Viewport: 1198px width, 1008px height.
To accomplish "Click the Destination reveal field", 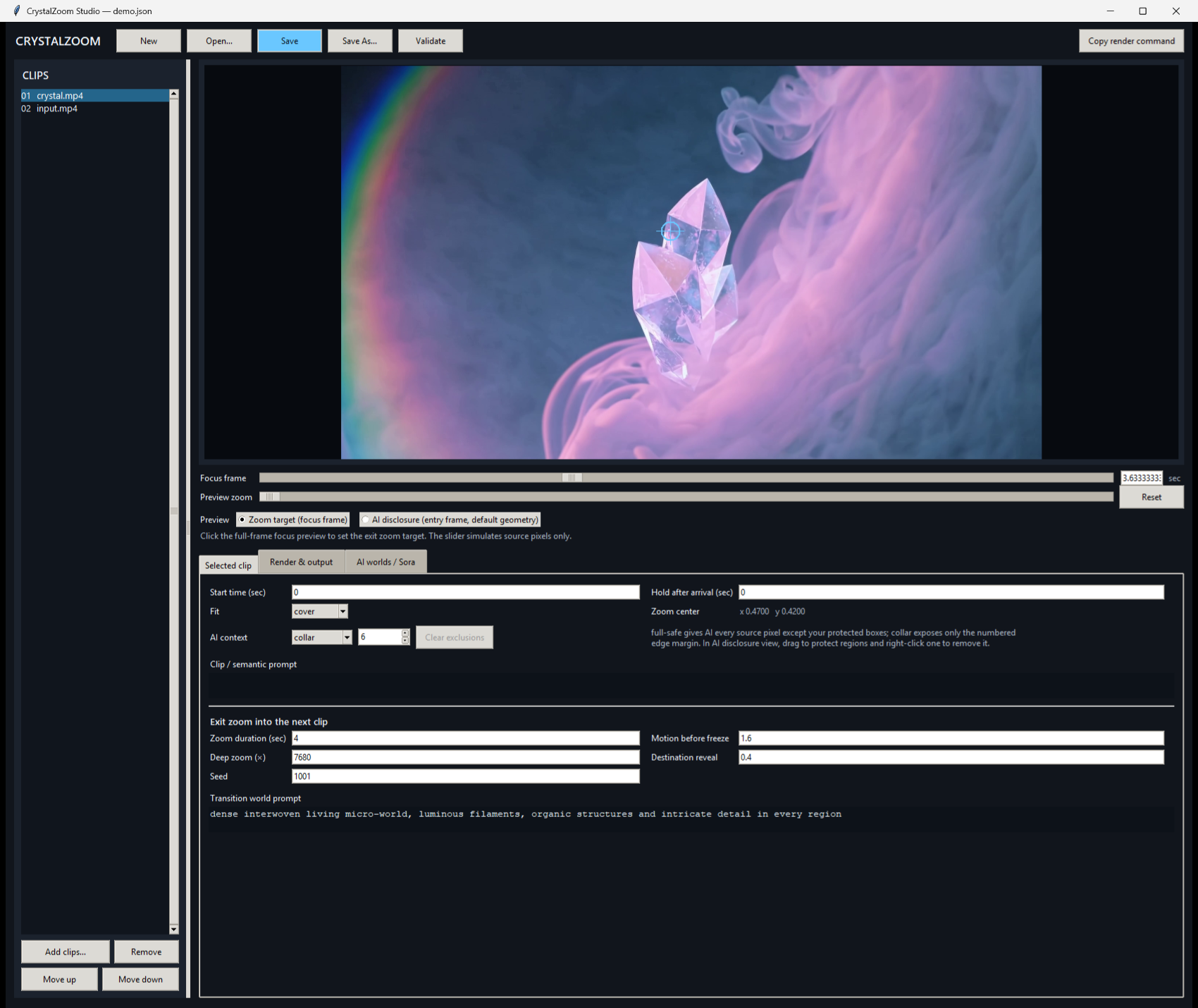I will tap(951, 757).
